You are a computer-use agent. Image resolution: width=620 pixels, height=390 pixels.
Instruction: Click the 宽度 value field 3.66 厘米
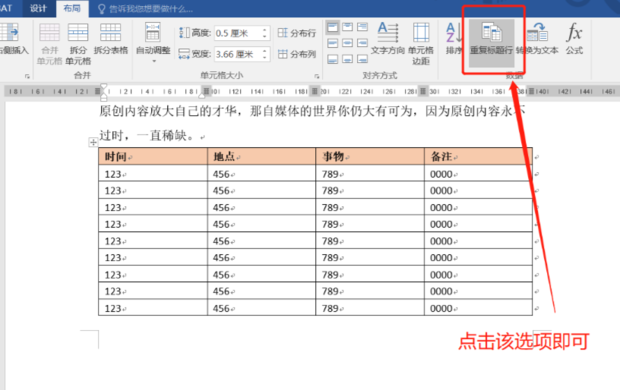[x=237, y=54]
